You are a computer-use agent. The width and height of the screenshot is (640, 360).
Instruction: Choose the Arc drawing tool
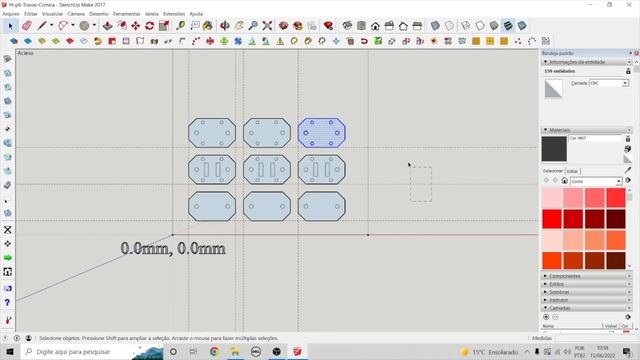coord(63,26)
